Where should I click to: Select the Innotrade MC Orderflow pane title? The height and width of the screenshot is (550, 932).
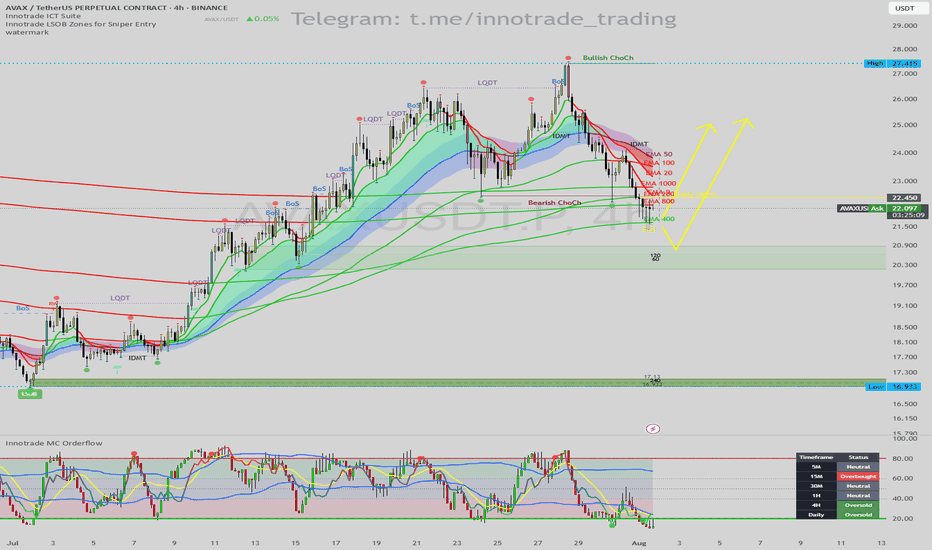point(53,443)
